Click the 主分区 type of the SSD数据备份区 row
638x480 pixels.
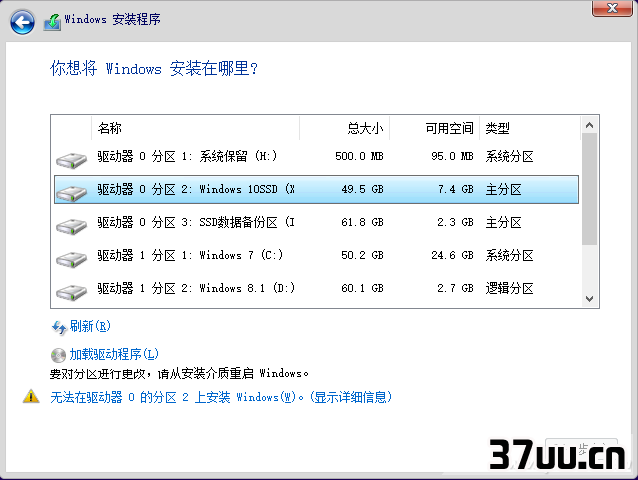pos(503,223)
